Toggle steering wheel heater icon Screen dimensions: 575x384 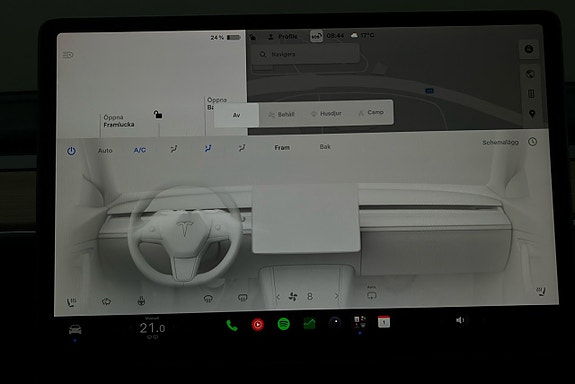(141, 301)
